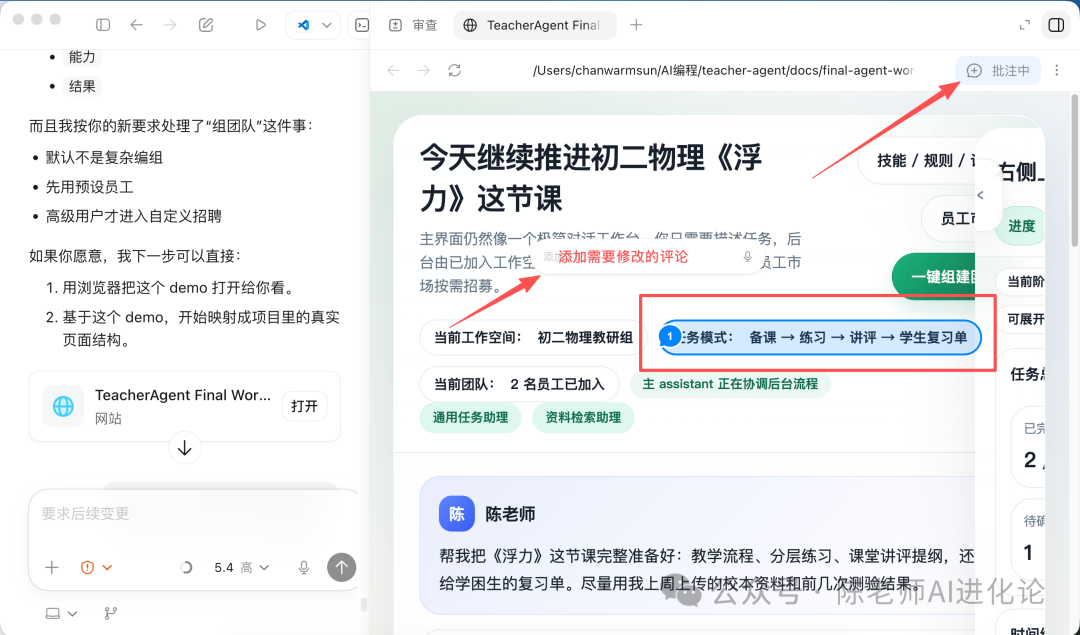Click the 主 assistant 正在协调后台流程 badge
Image resolution: width=1080 pixels, height=635 pixels.
pyautogui.click(x=730, y=384)
